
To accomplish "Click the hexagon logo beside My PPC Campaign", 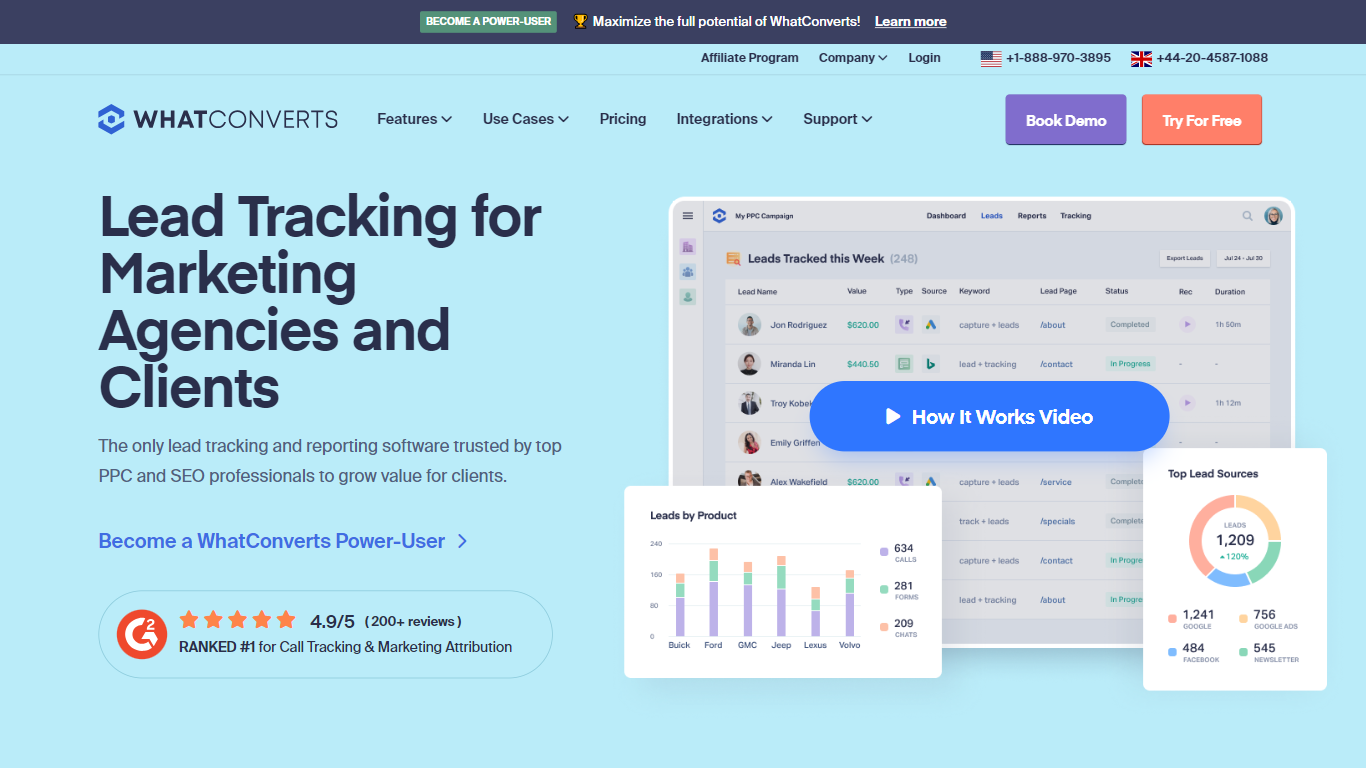I will tap(719, 215).
